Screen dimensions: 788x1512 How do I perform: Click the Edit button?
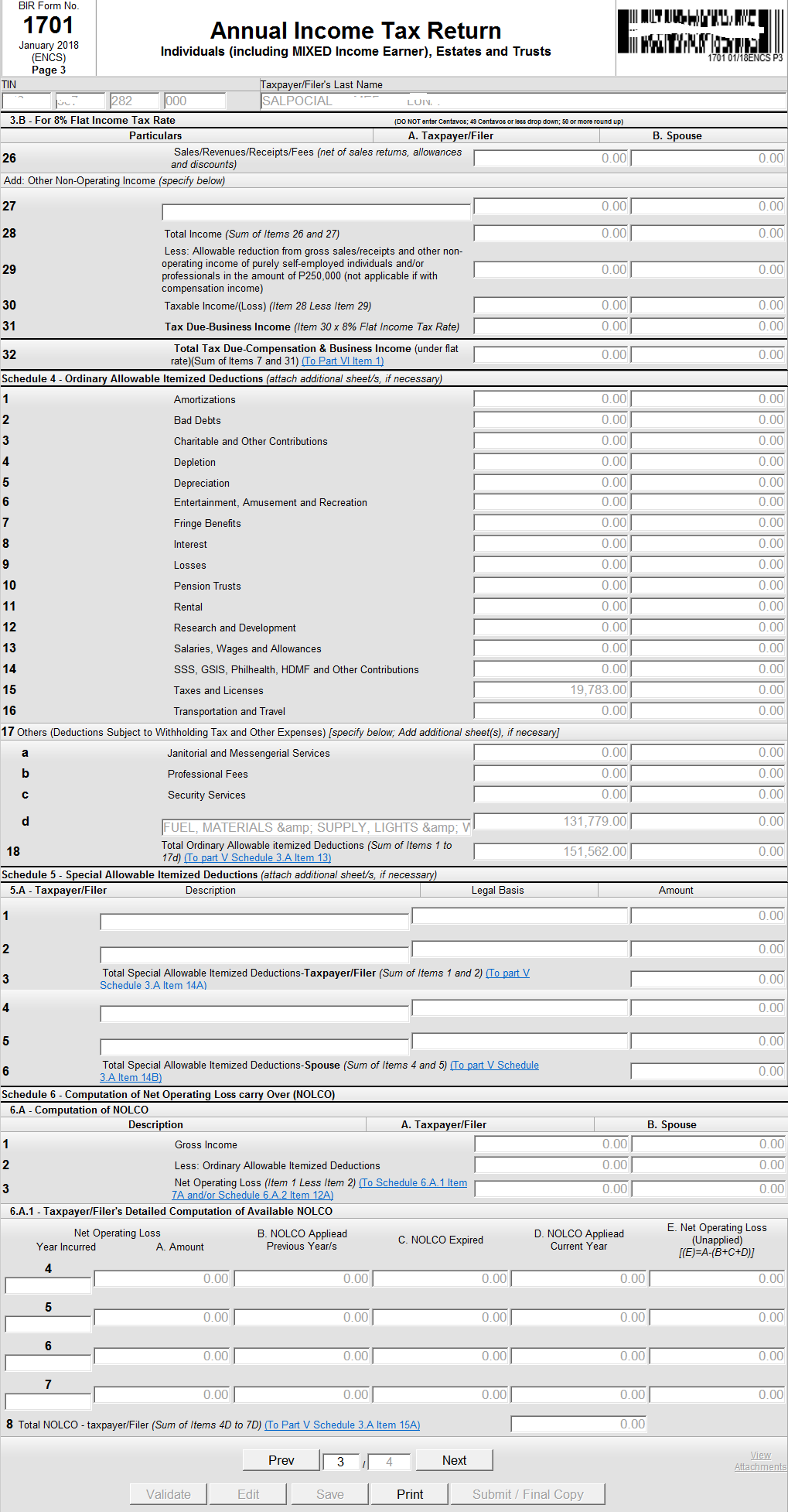click(x=248, y=1494)
